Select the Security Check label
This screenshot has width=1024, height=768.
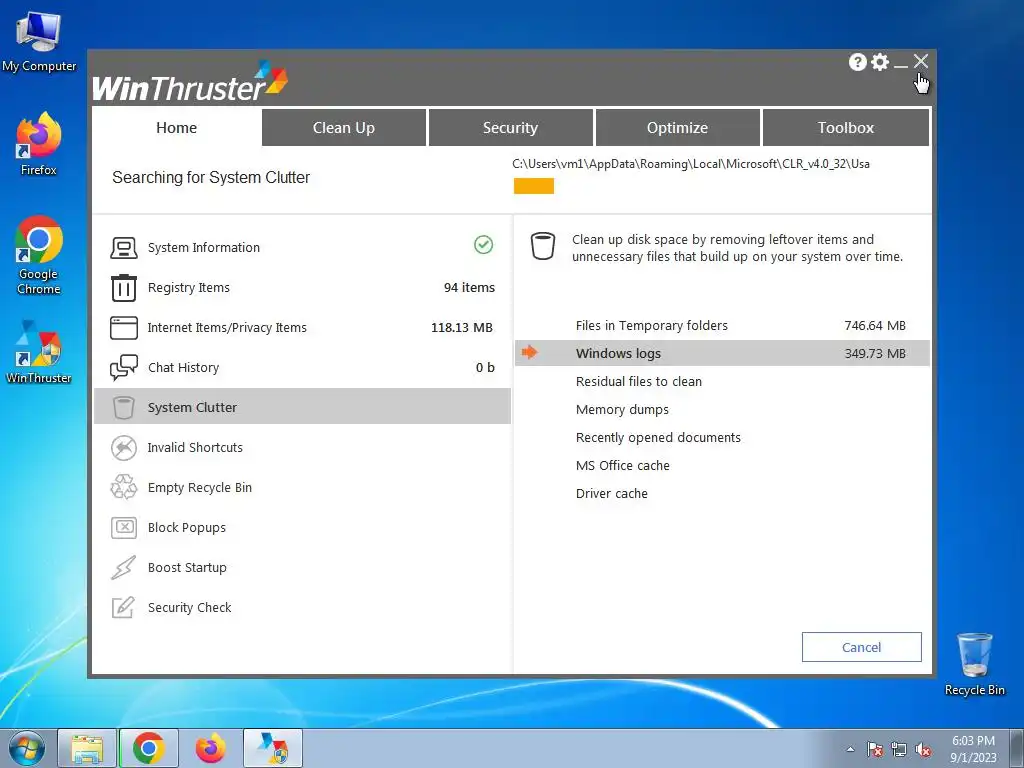coord(189,607)
